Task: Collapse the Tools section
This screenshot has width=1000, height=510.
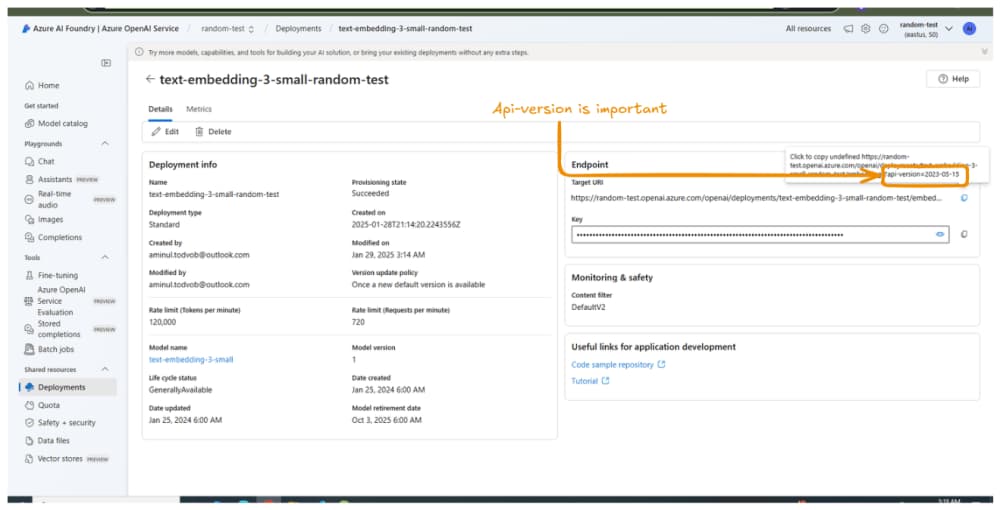Action: 105,258
